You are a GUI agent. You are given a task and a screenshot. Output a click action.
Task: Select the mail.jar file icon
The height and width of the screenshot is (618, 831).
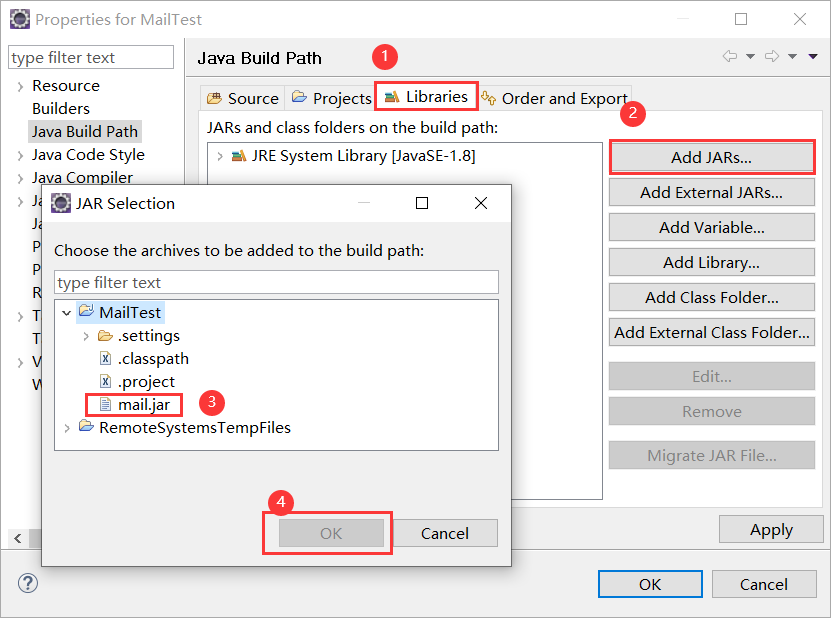click(105, 405)
